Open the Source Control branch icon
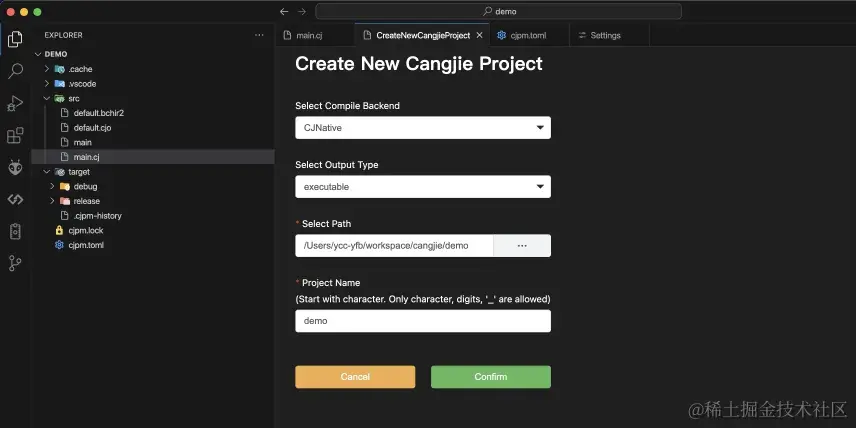Screen dimensions: 856x428 pyautogui.click(x=15, y=264)
